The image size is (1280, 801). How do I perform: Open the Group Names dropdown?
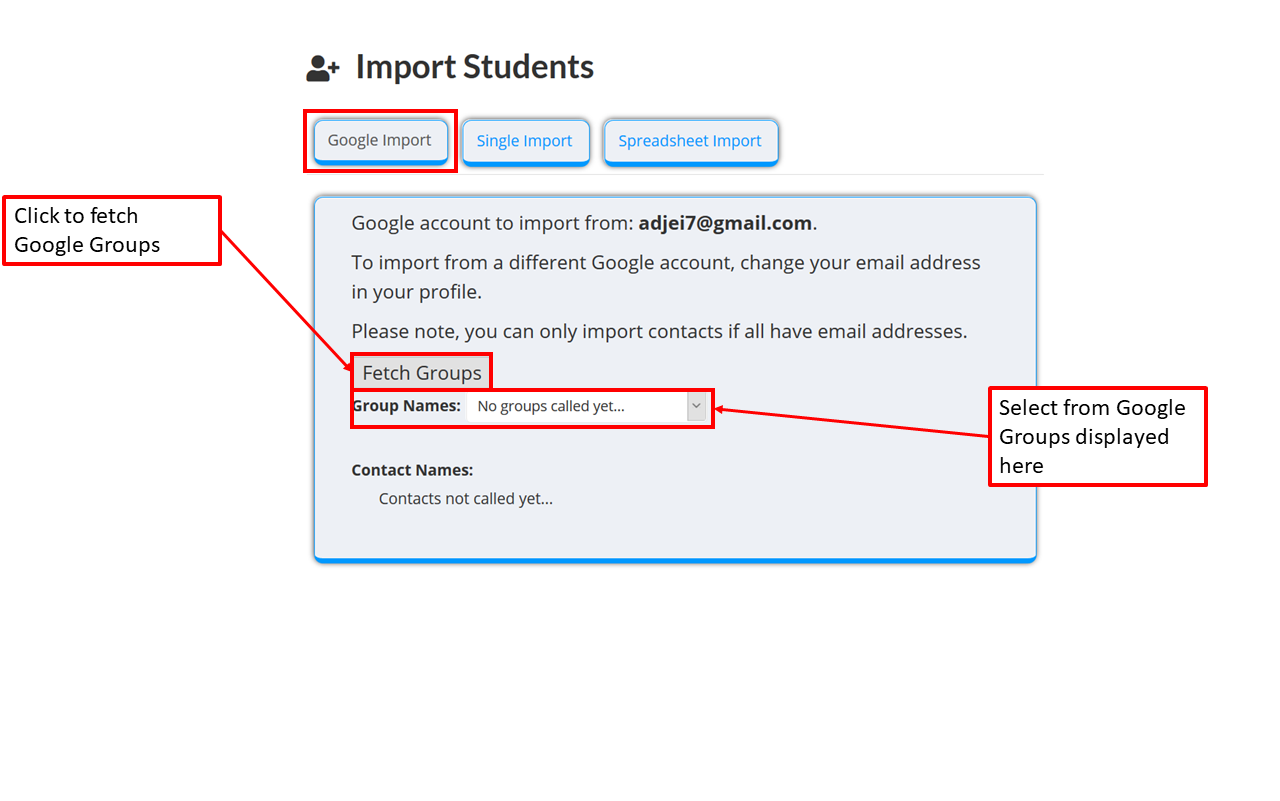click(x=588, y=406)
